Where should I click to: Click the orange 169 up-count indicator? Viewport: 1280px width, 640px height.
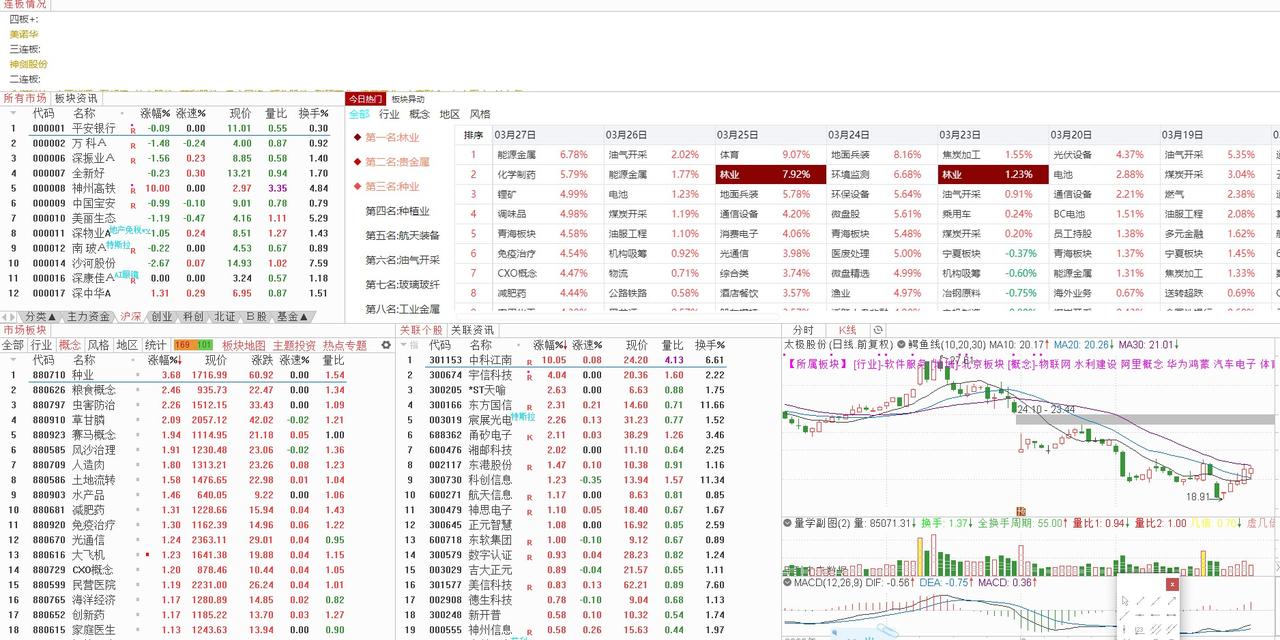(183, 345)
